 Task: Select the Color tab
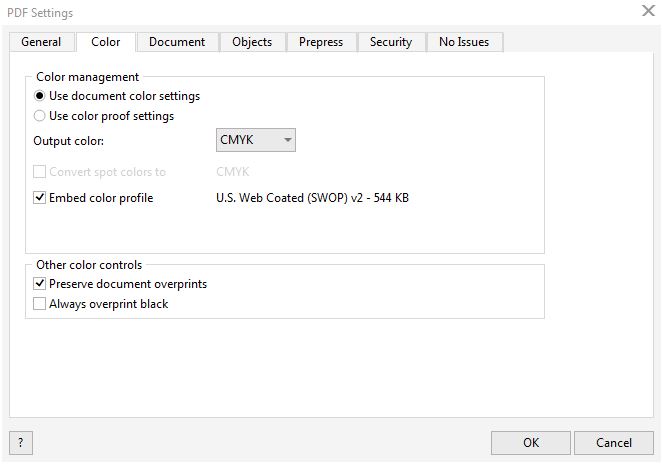106,42
